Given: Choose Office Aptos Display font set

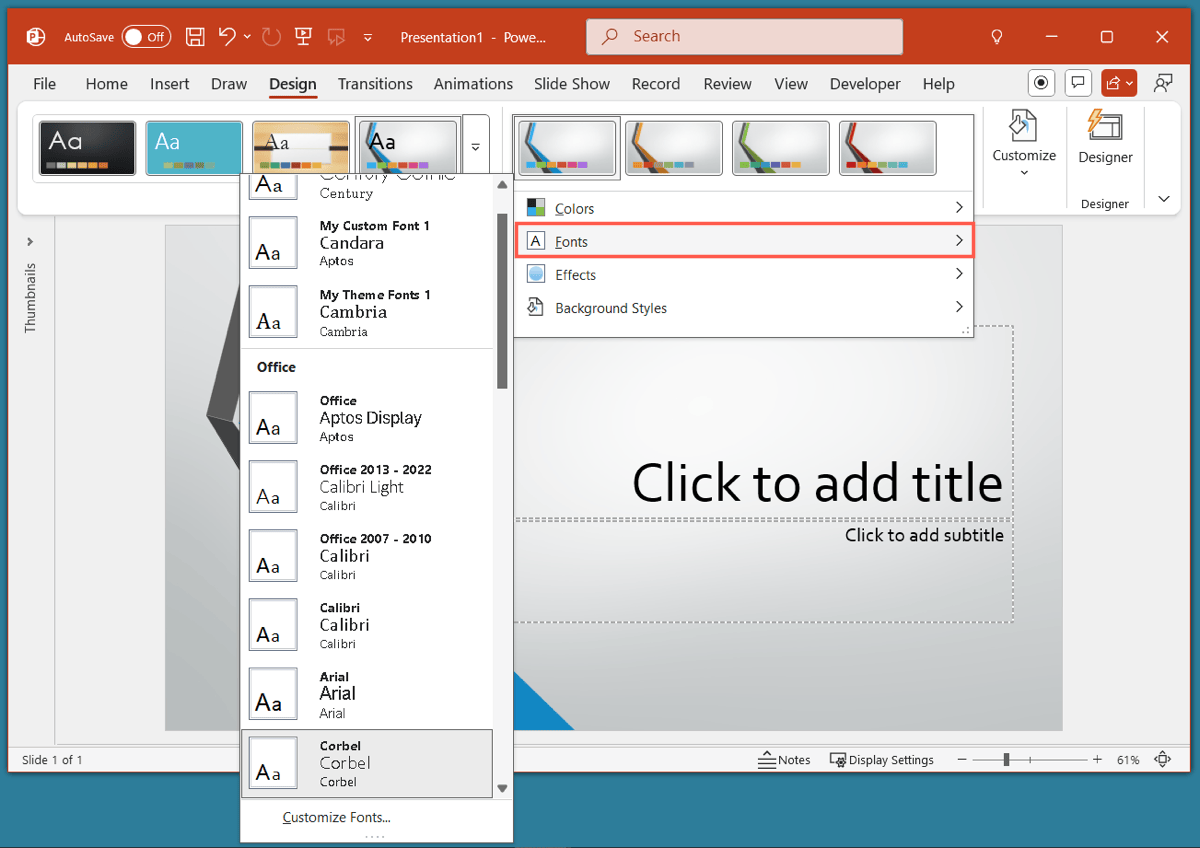Looking at the screenshot, I should pyautogui.click(x=367, y=418).
